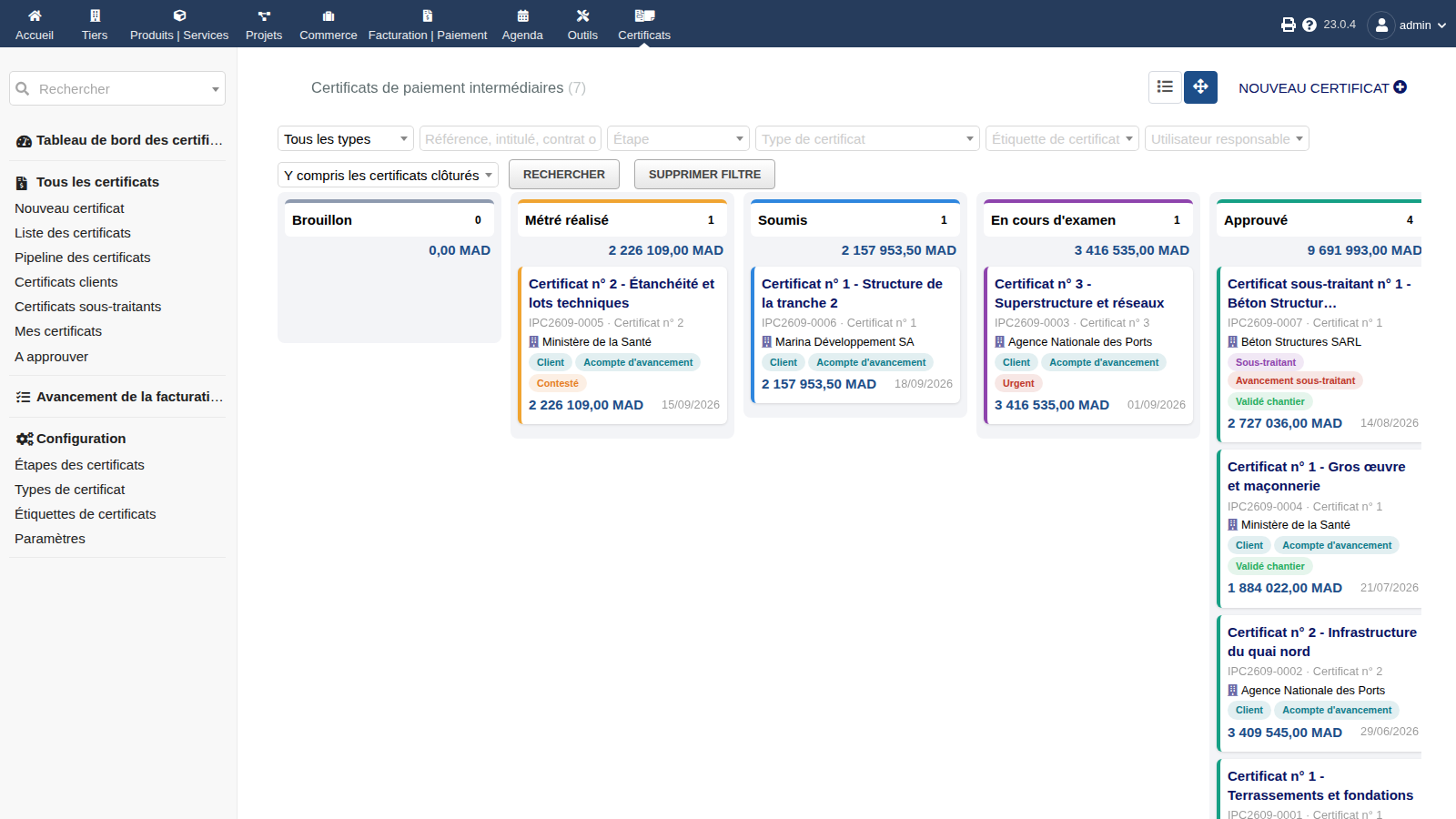Expand the Tous les types dropdown
This screenshot has height=819, width=1456.
(346, 138)
